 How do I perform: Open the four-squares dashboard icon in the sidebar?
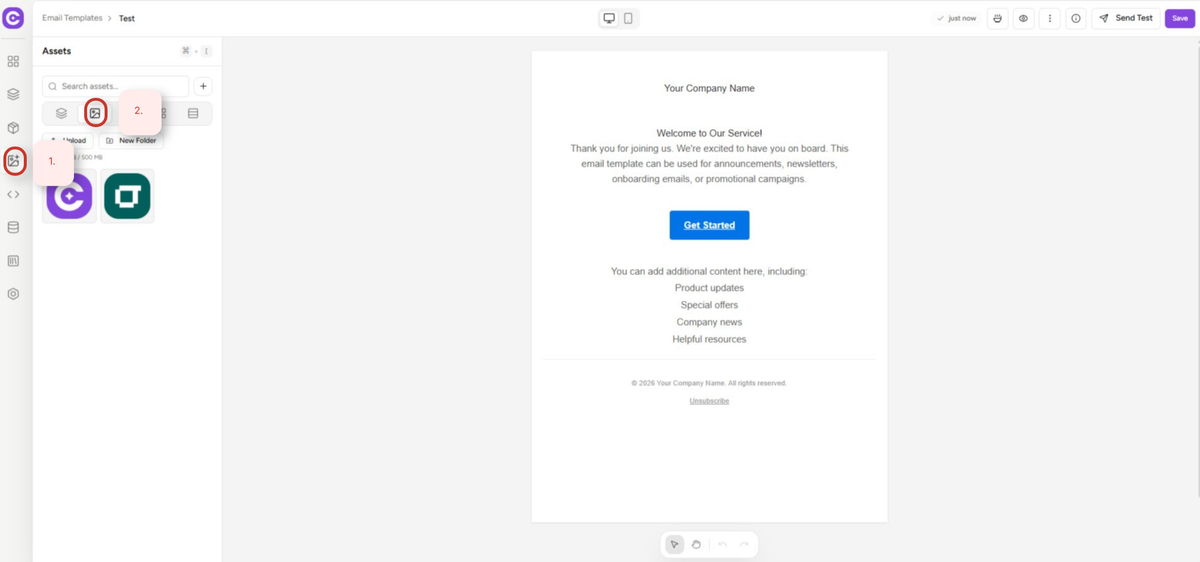point(13,62)
